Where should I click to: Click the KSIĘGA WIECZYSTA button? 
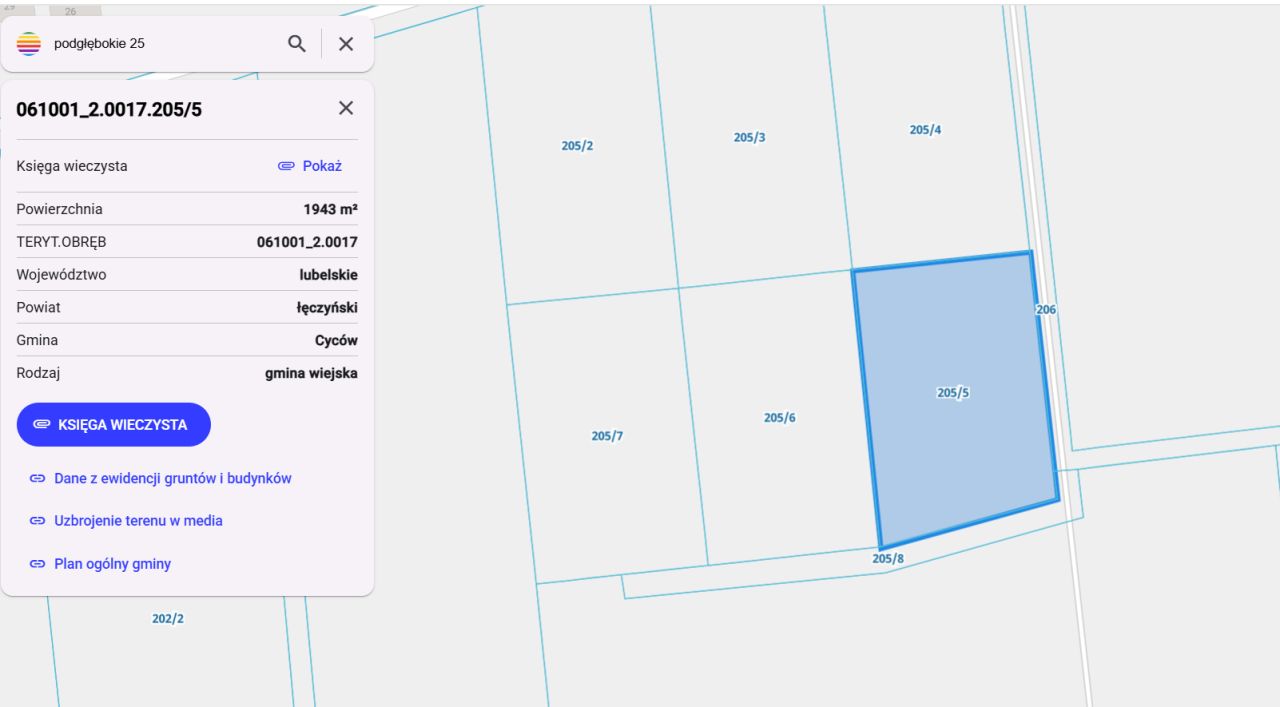tap(114, 424)
